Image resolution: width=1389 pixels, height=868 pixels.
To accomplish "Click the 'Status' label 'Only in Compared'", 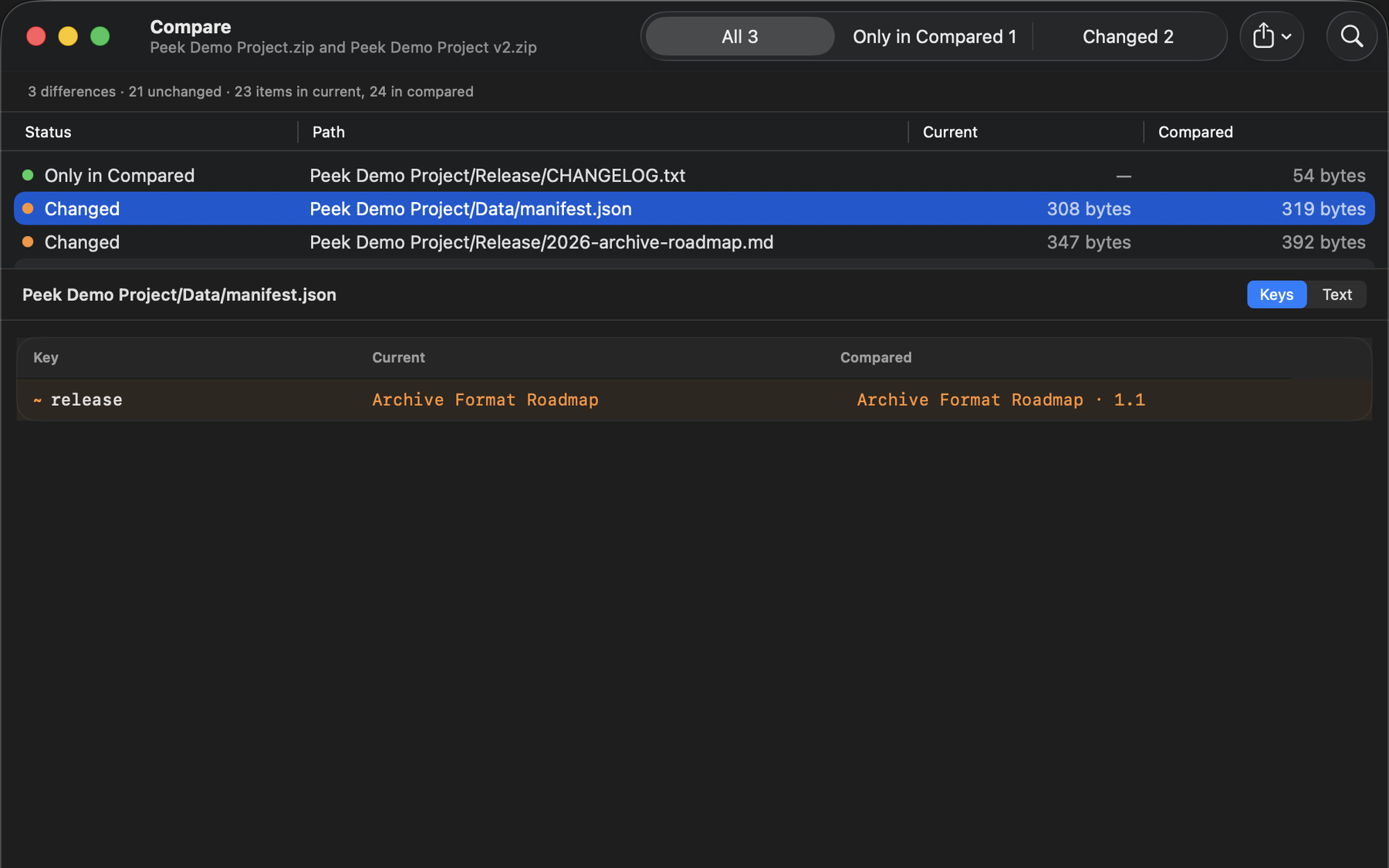I will coord(120,176).
